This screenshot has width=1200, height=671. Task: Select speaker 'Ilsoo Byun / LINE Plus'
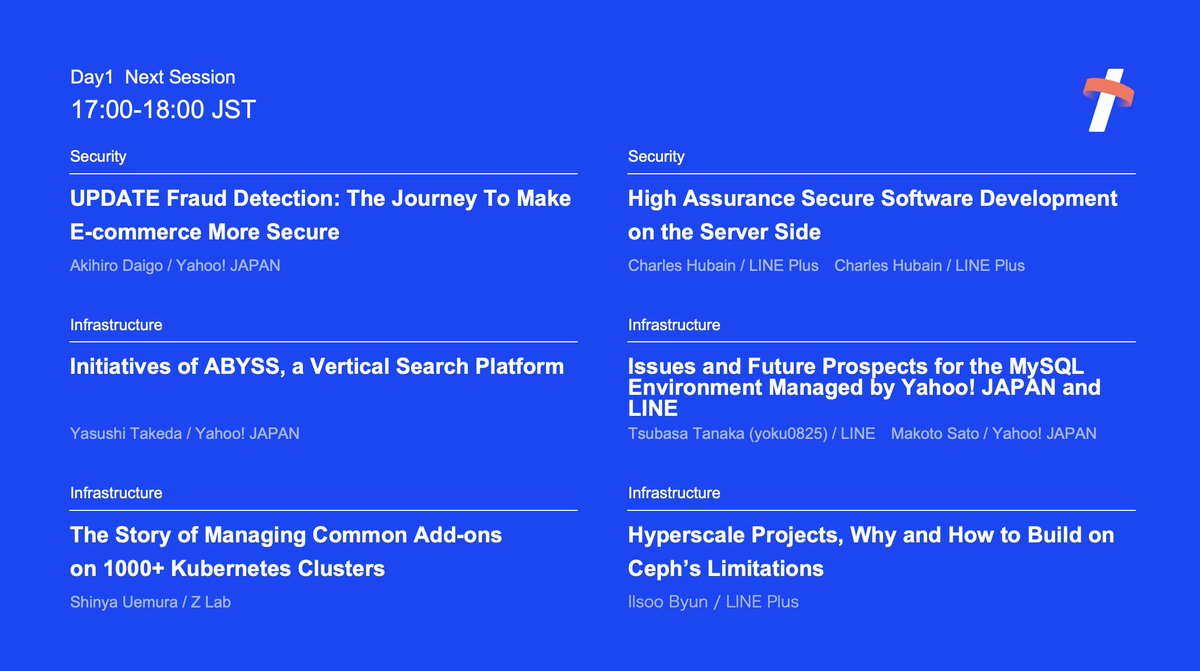(713, 601)
